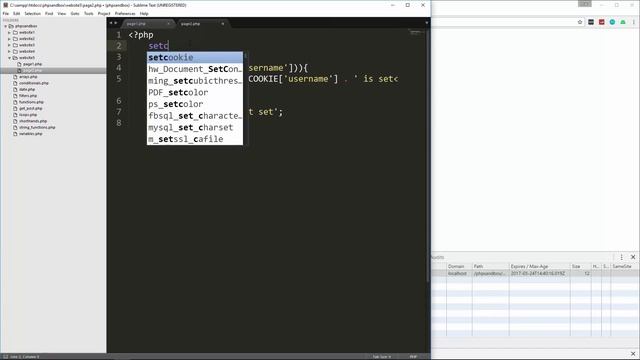
Task: Open shorthands.php from the sidebar
Action: [33, 121]
